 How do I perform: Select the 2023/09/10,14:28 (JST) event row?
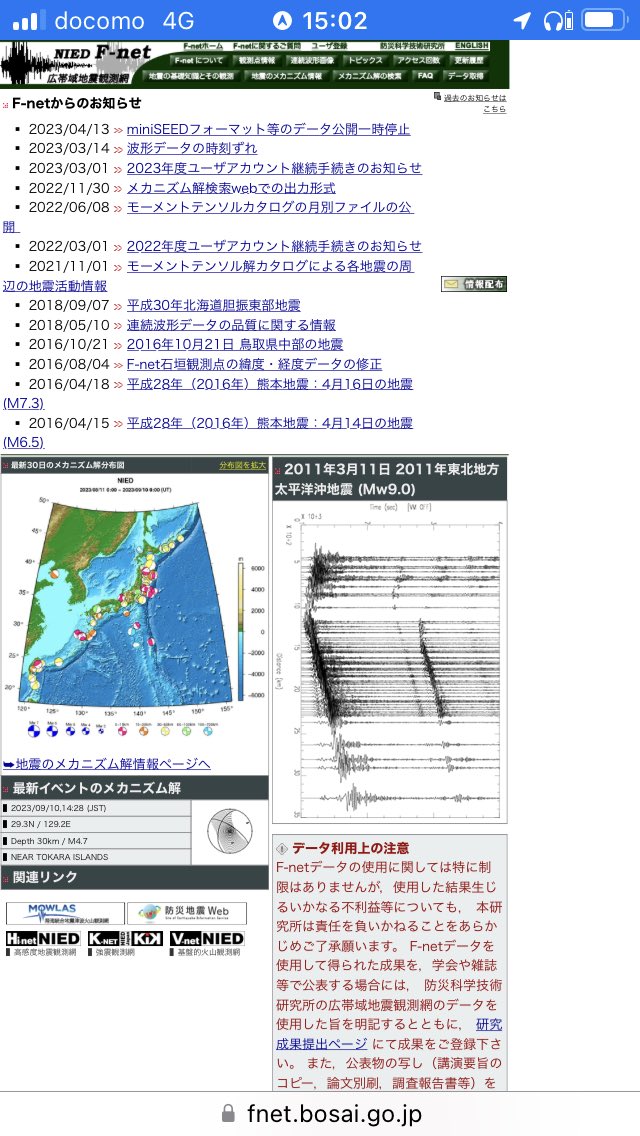(96, 808)
